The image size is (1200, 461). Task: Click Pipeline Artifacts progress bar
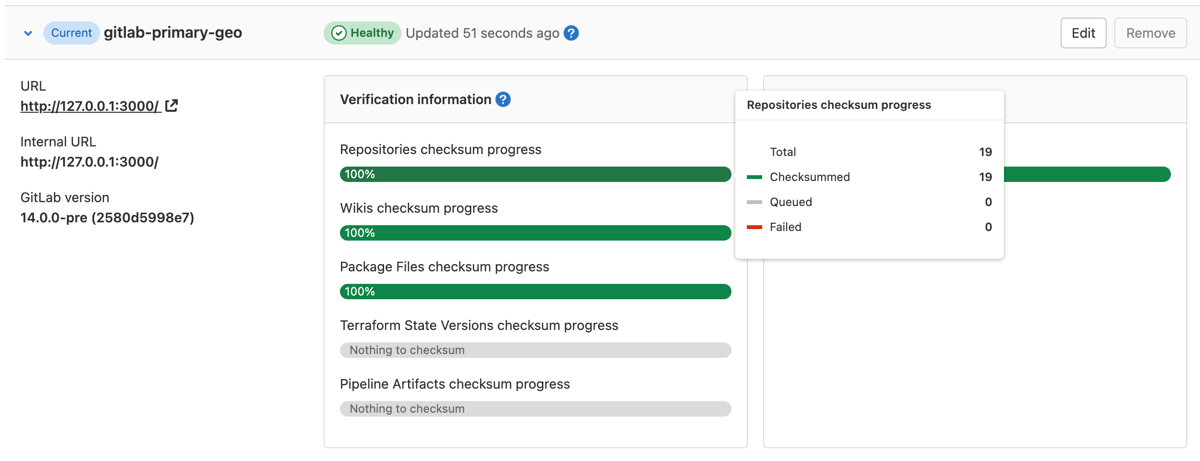point(535,409)
